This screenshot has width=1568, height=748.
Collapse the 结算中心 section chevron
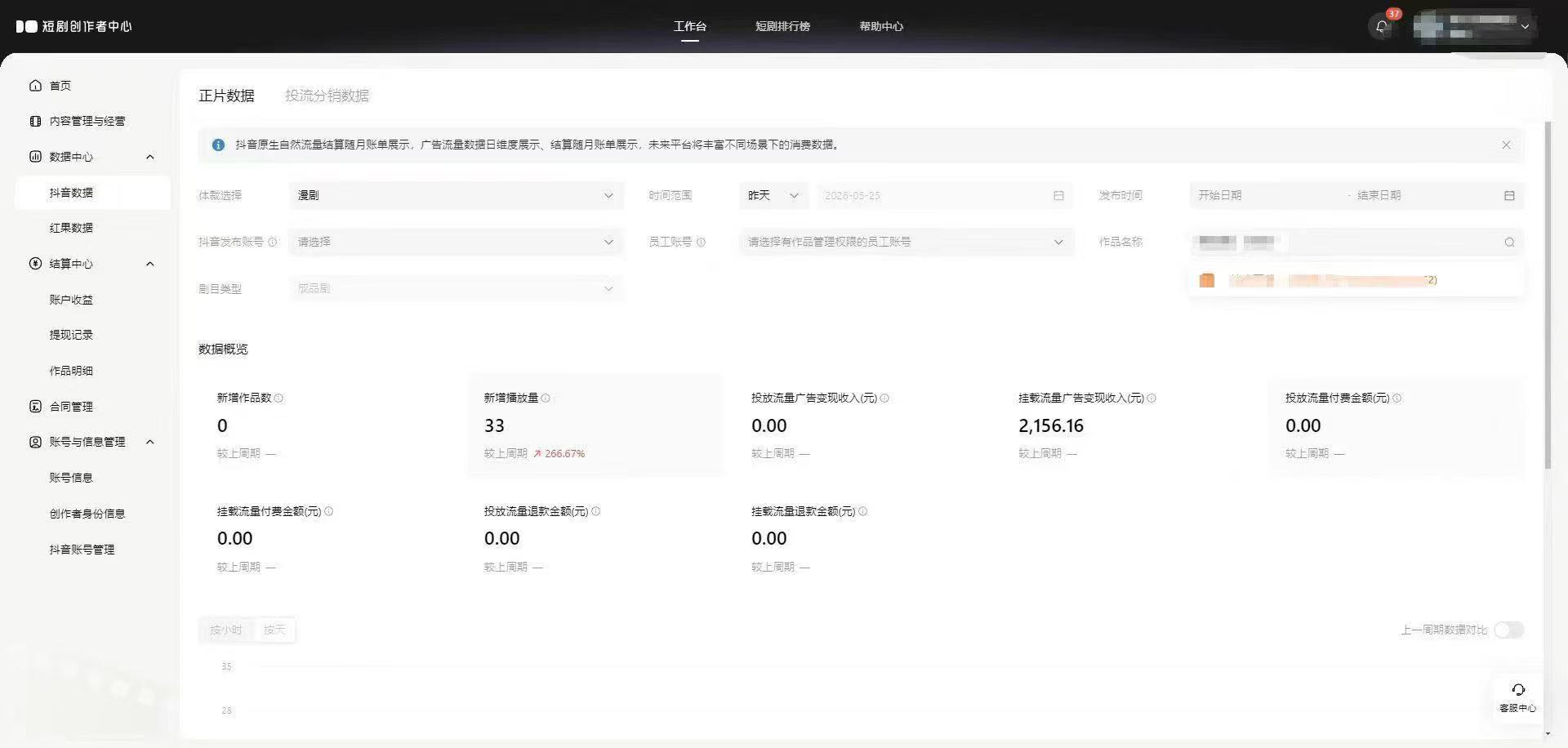[x=150, y=264]
